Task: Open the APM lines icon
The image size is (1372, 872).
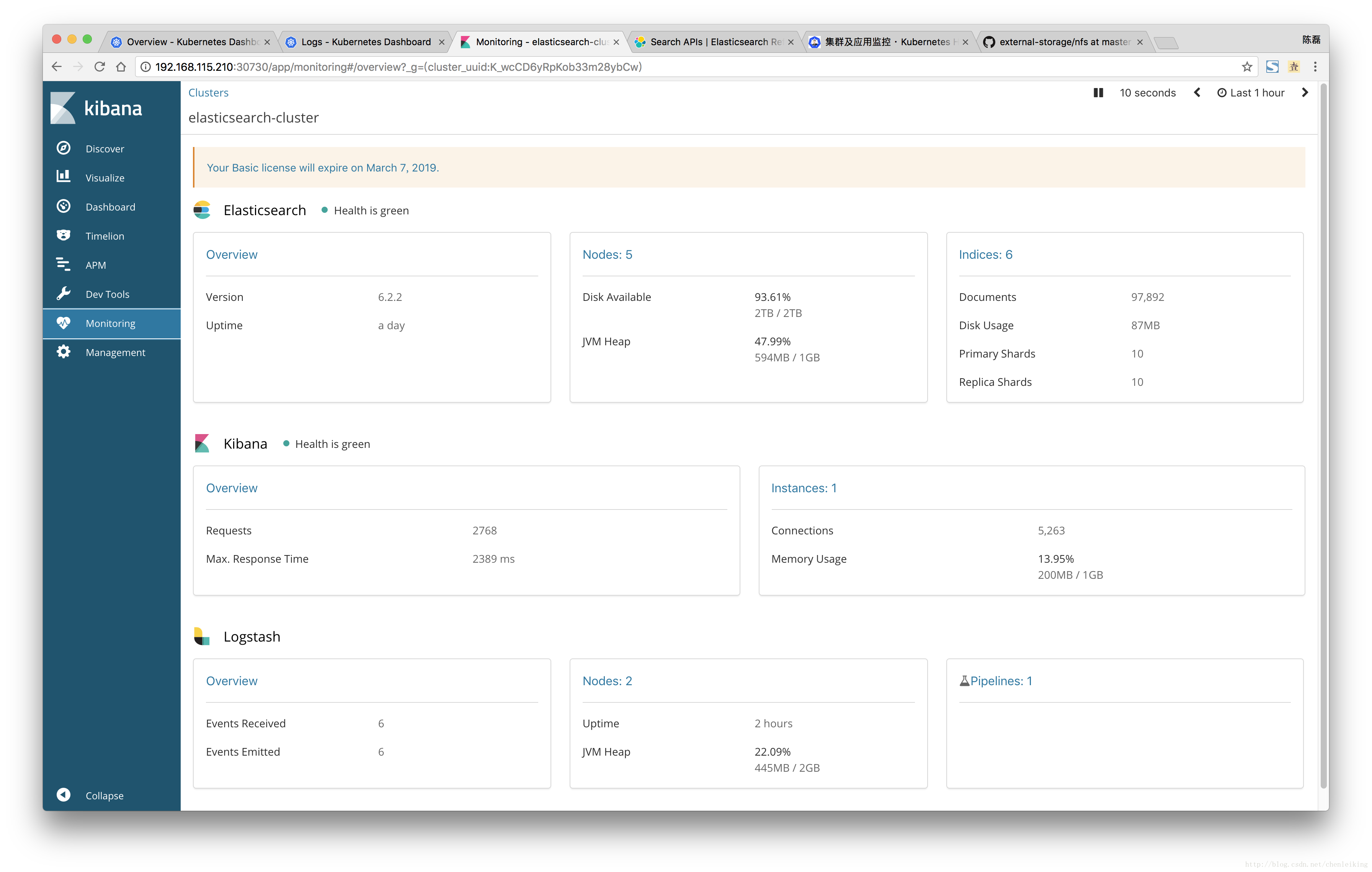Action: tap(63, 264)
